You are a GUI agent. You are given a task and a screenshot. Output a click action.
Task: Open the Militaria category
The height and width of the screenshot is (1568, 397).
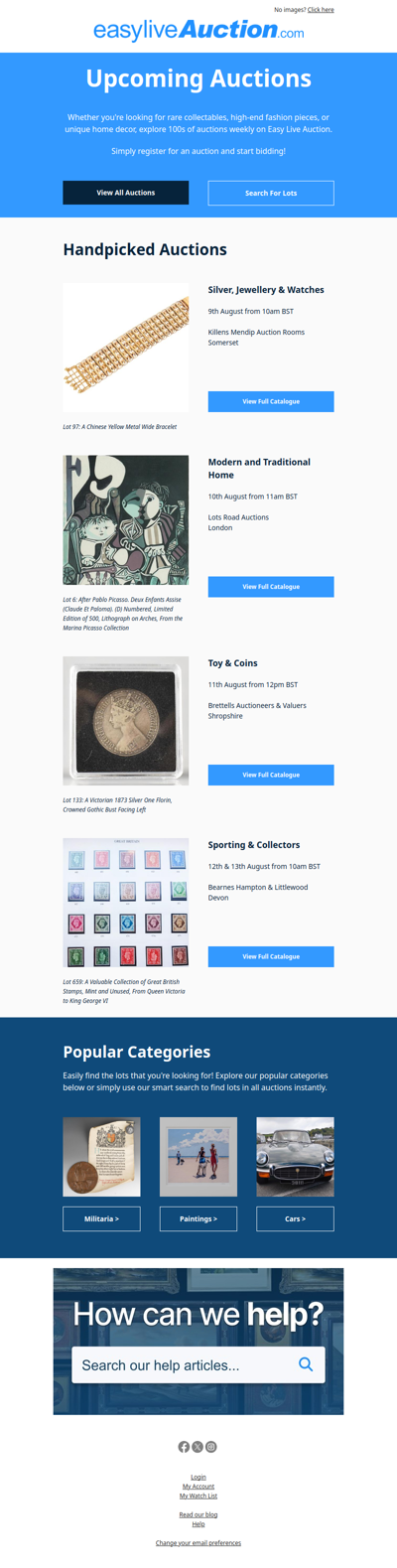click(102, 1218)
